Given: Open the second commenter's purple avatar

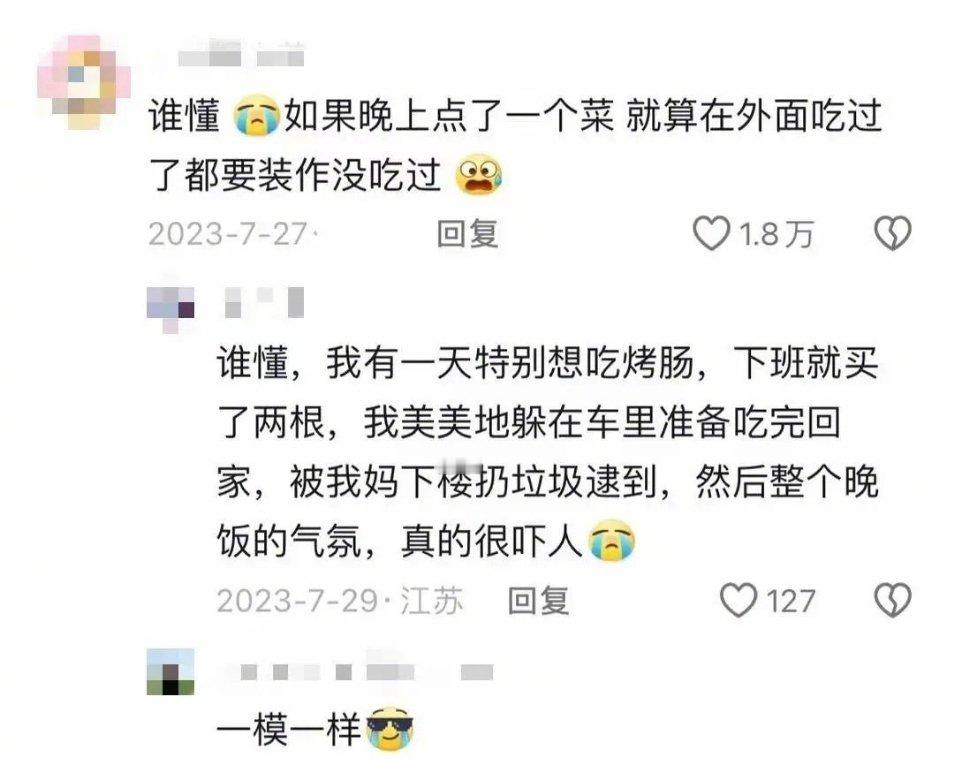Looking at the screenshot, I should point(171,310).
